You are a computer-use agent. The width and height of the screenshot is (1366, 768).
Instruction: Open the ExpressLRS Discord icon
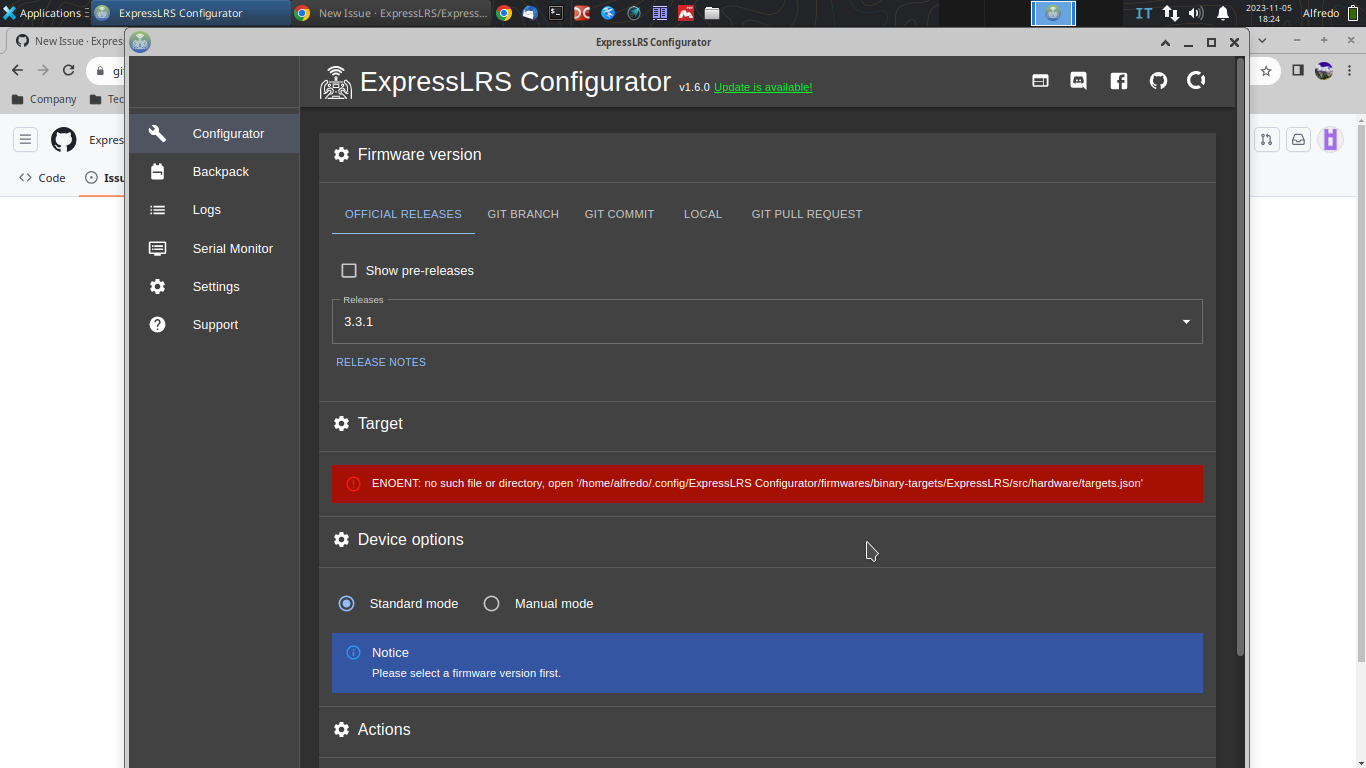(1078, 80)
